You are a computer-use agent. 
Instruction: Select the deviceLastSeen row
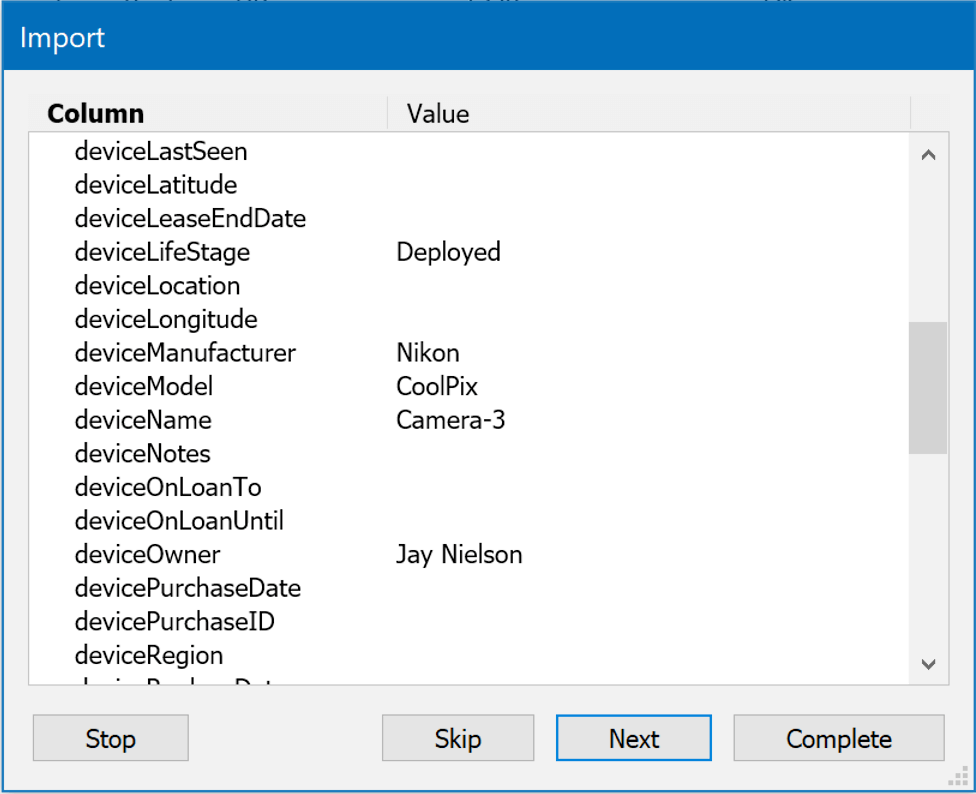pos(161,152)
